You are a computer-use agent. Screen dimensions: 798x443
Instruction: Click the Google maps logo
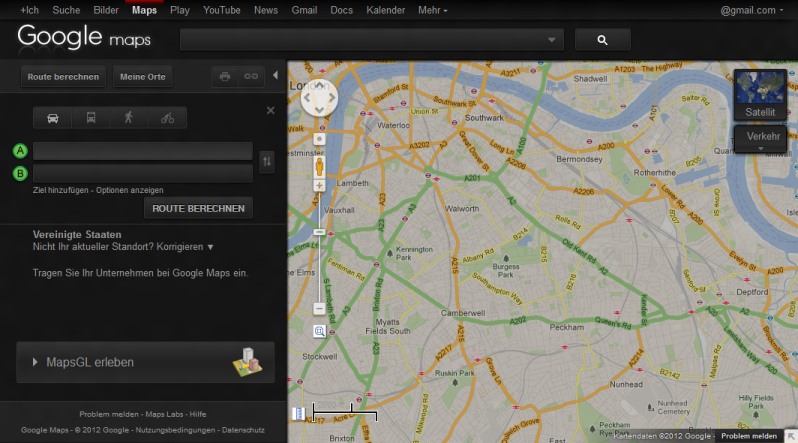[84, 37]
